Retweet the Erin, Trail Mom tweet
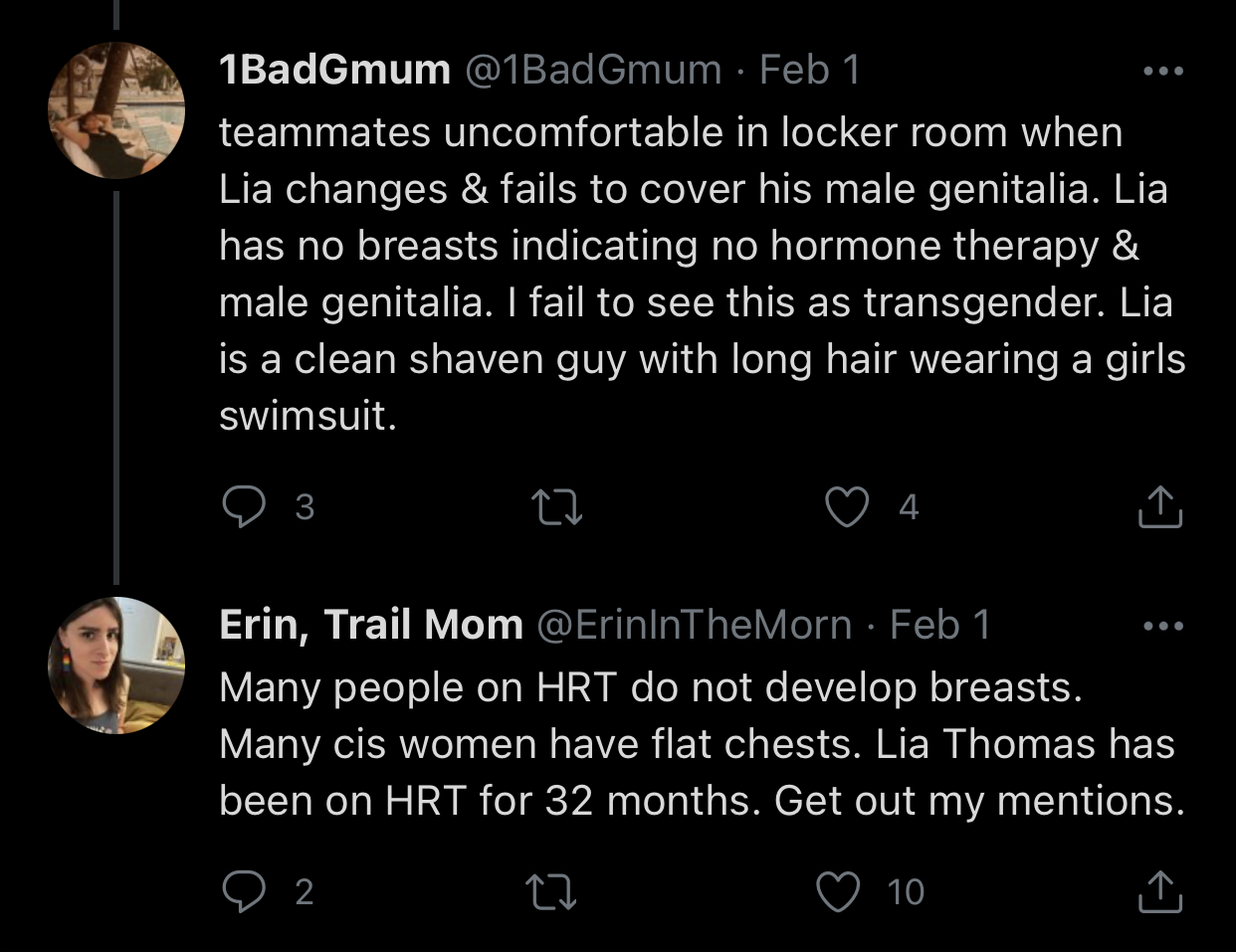 click(550, 891)
